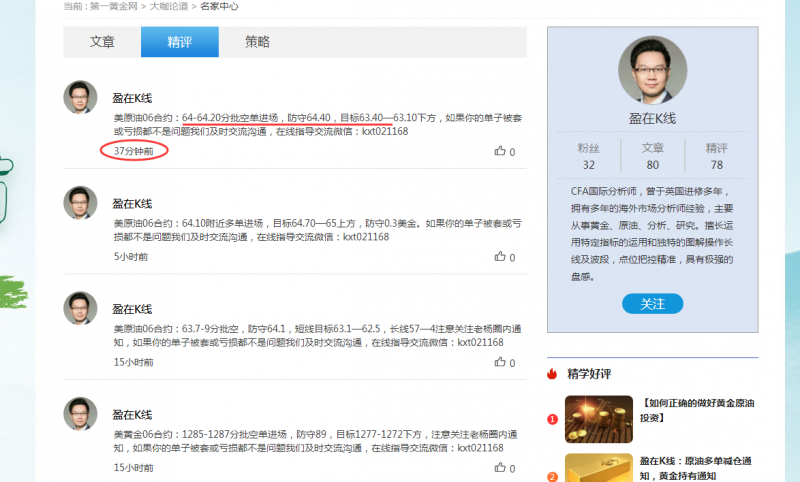Open article 如何正确的做好黄金原油投资
This screenshot has height=482, width=800.
tap(697, 410)
